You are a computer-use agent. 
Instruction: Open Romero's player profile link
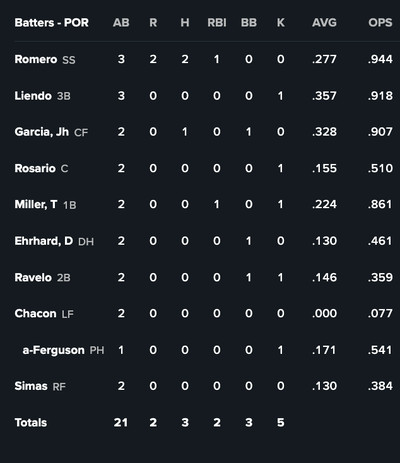(x=36, y=59)
